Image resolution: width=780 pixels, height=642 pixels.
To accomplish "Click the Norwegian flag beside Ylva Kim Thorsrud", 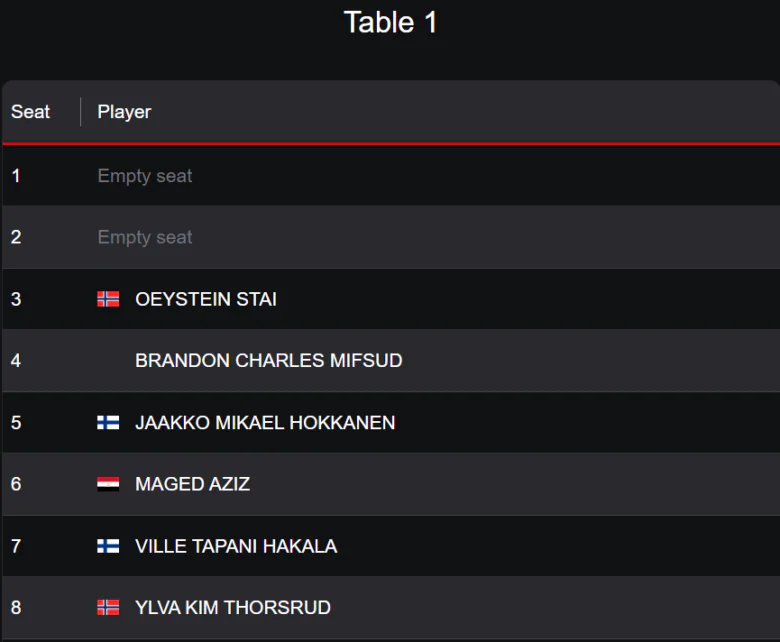I will pyautogui.click(x=108, y=607).
